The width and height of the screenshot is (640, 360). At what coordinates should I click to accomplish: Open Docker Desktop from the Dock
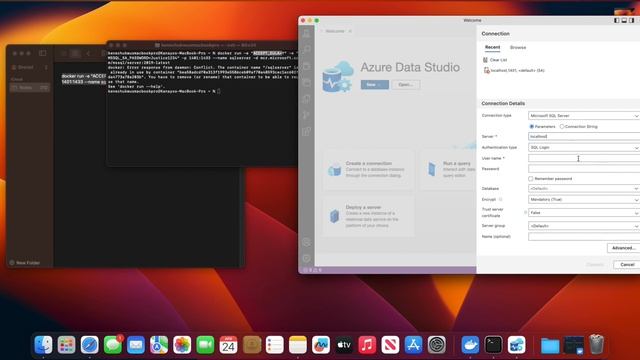470,345
